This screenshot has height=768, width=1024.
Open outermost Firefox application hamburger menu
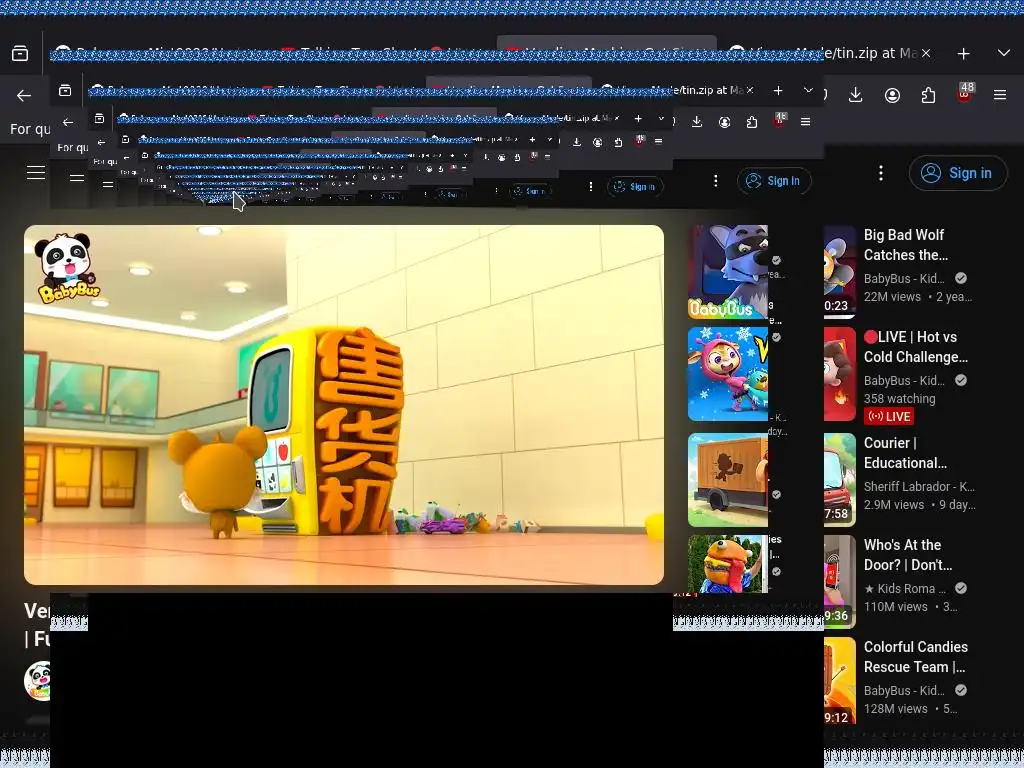tap(1000, 95)
